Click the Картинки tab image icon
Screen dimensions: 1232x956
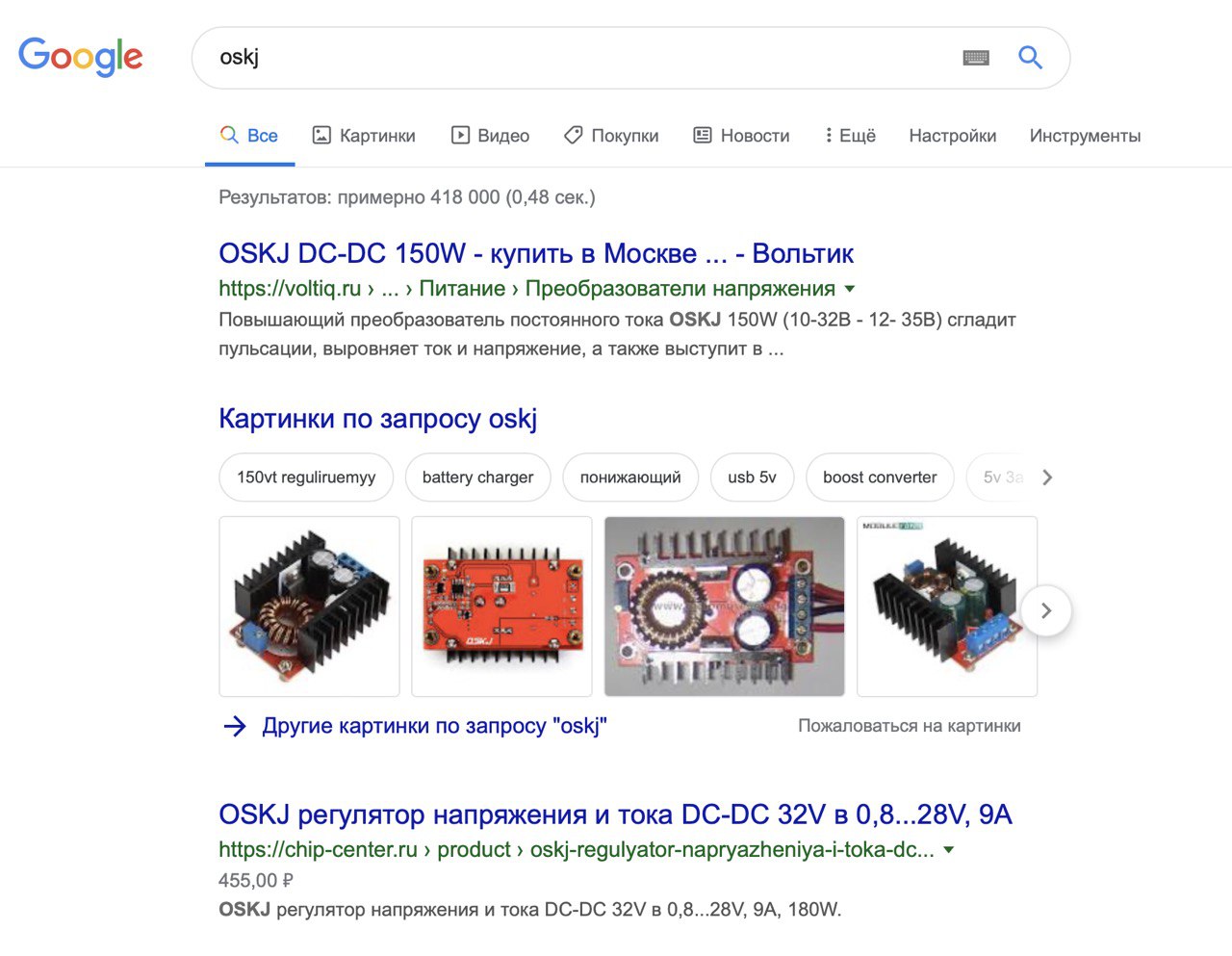pos(321,136)
